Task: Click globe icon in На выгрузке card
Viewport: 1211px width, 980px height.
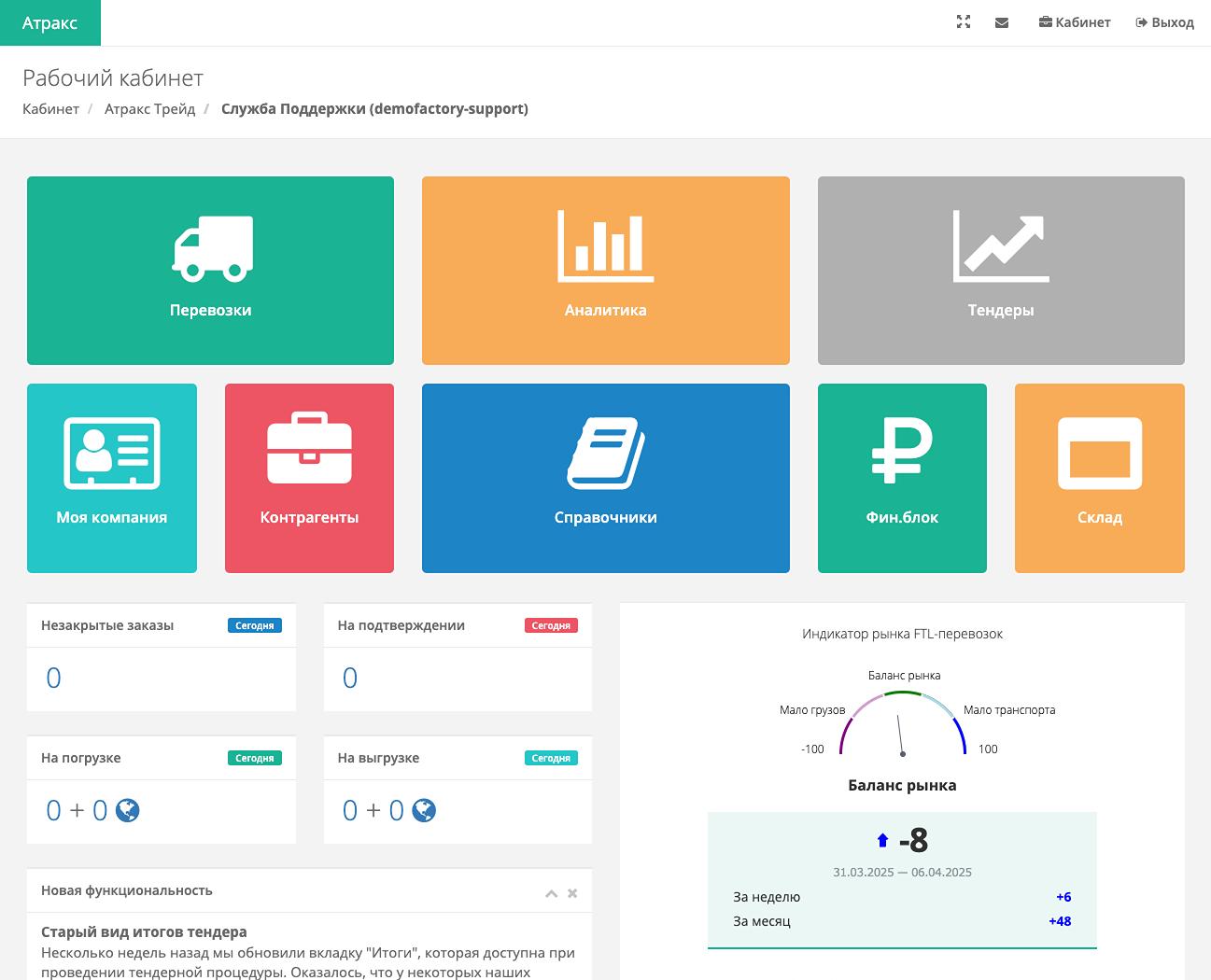Action: tap(424, 810)
